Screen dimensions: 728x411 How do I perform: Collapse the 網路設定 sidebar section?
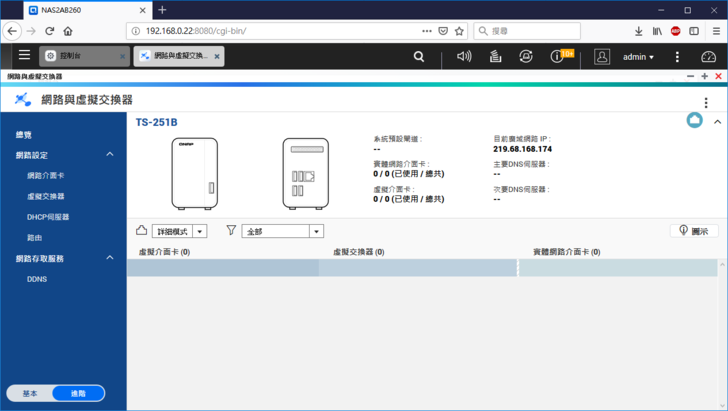tap(110, 155)
